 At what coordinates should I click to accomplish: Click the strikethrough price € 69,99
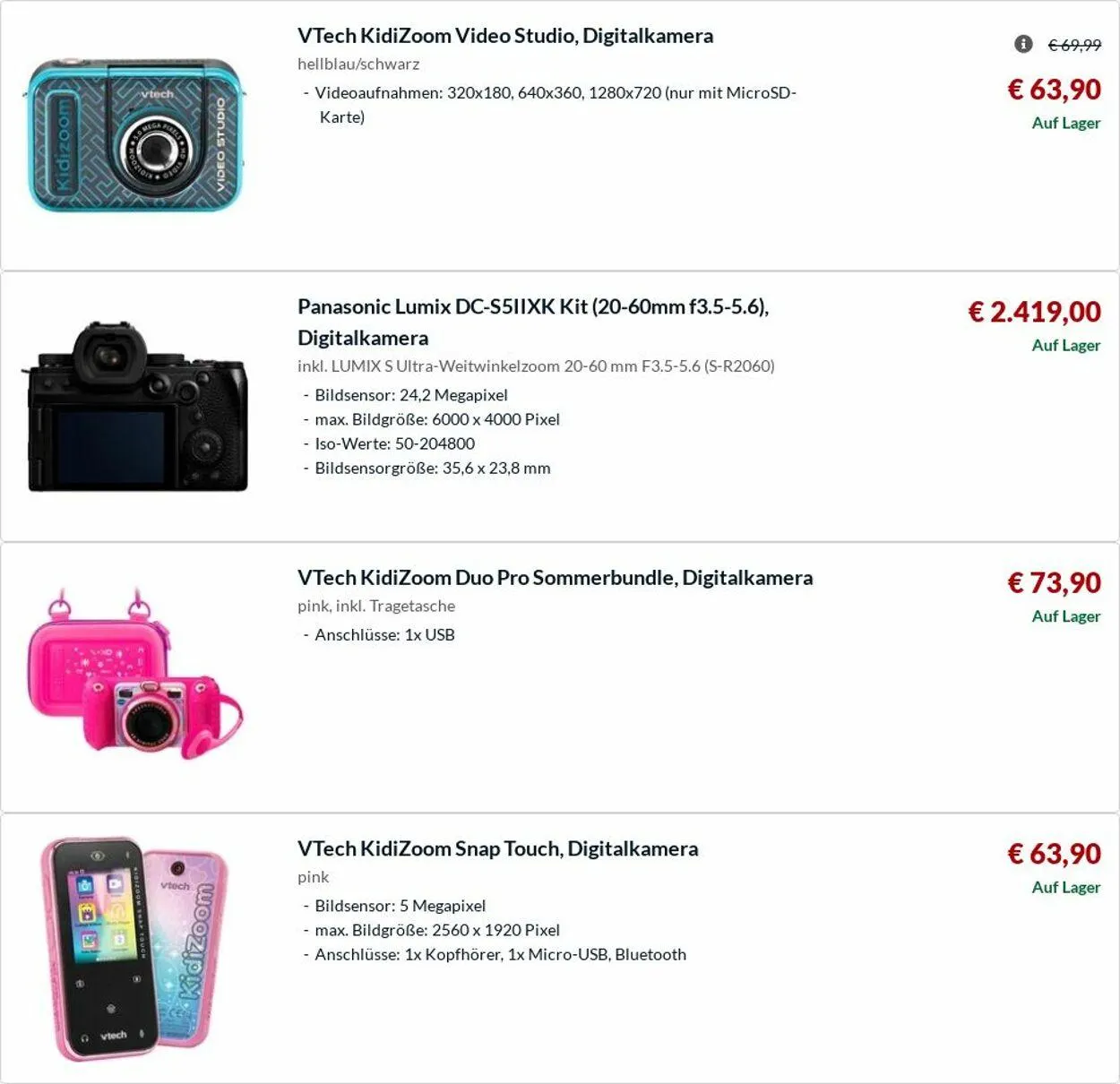coord(1074,45)
